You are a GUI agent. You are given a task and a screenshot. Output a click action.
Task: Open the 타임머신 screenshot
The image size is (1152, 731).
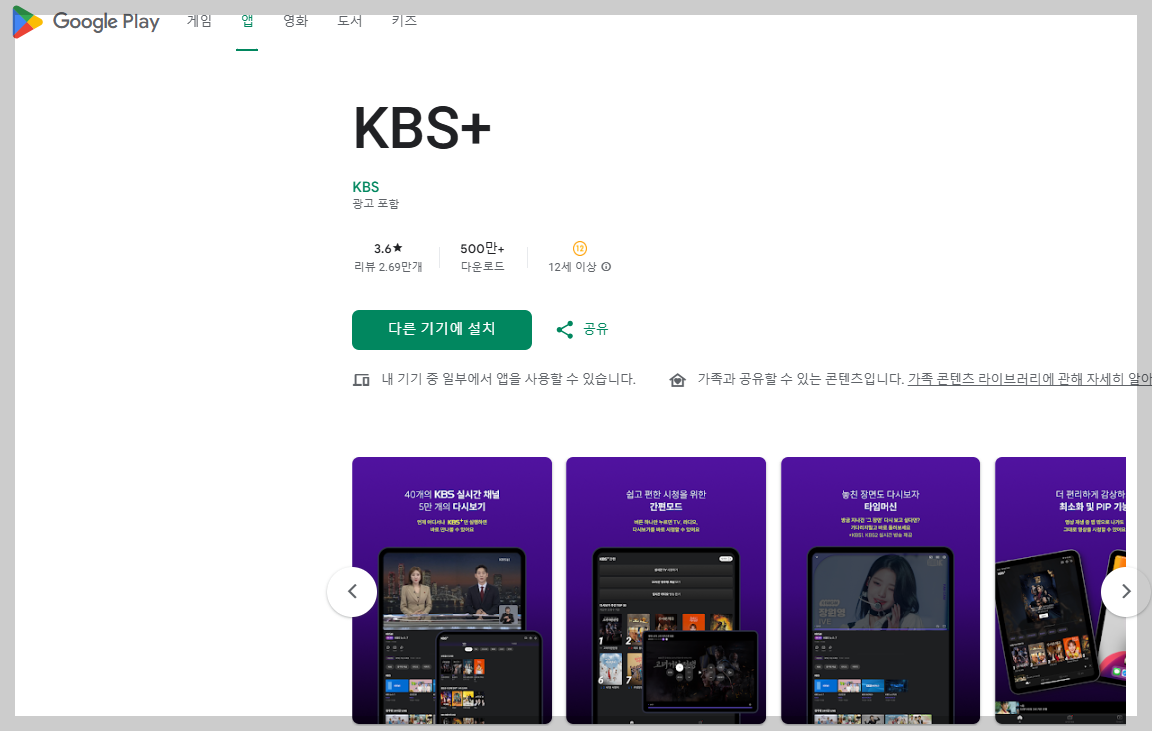[x=880, y=590]
